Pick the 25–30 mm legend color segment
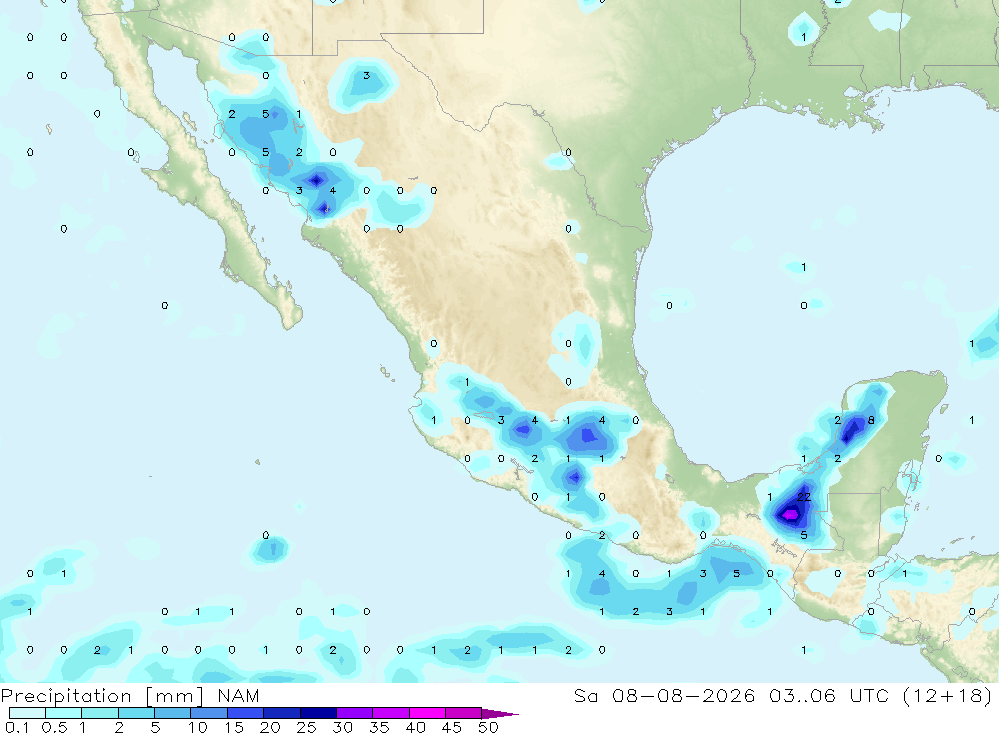This screenshot has width=1000, height=733. click(318, 713)
